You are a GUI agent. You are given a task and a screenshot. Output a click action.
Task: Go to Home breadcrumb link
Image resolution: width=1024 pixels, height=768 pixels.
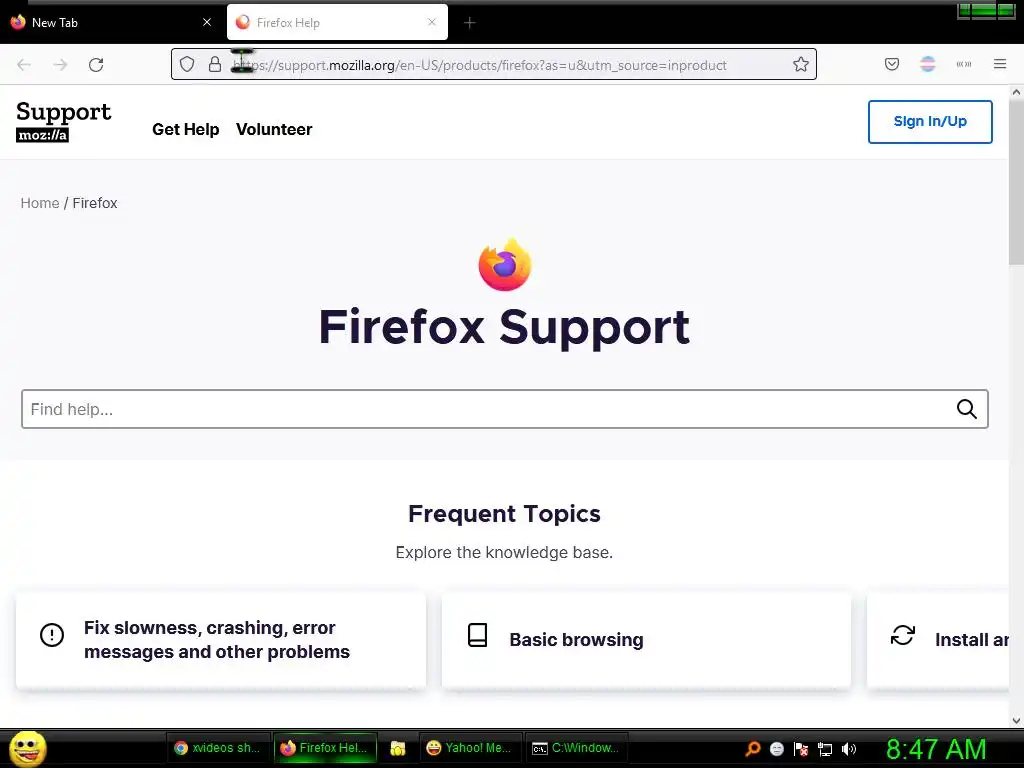point(40,203)
